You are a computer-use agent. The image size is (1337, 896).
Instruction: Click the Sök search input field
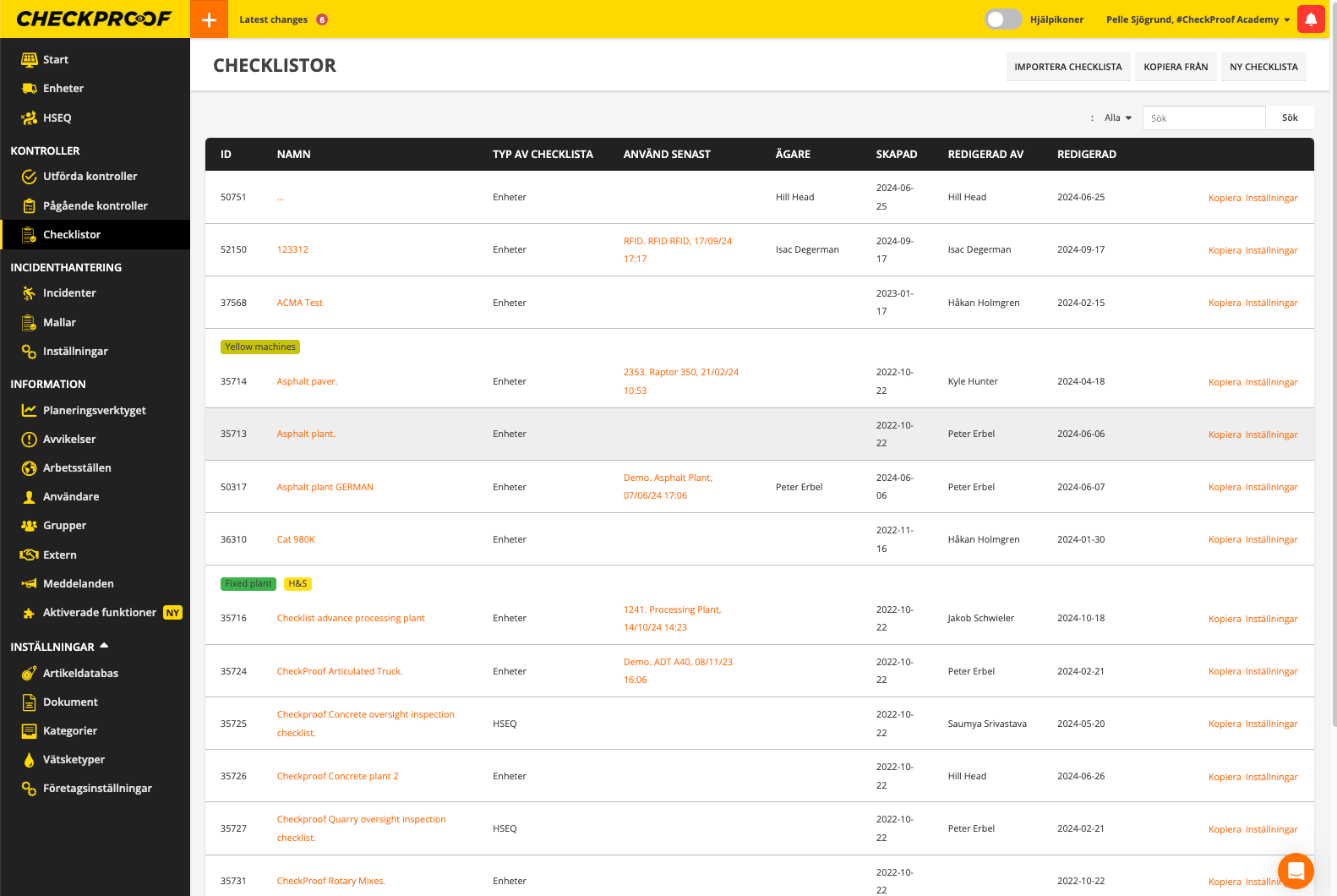coord(1203,118)
